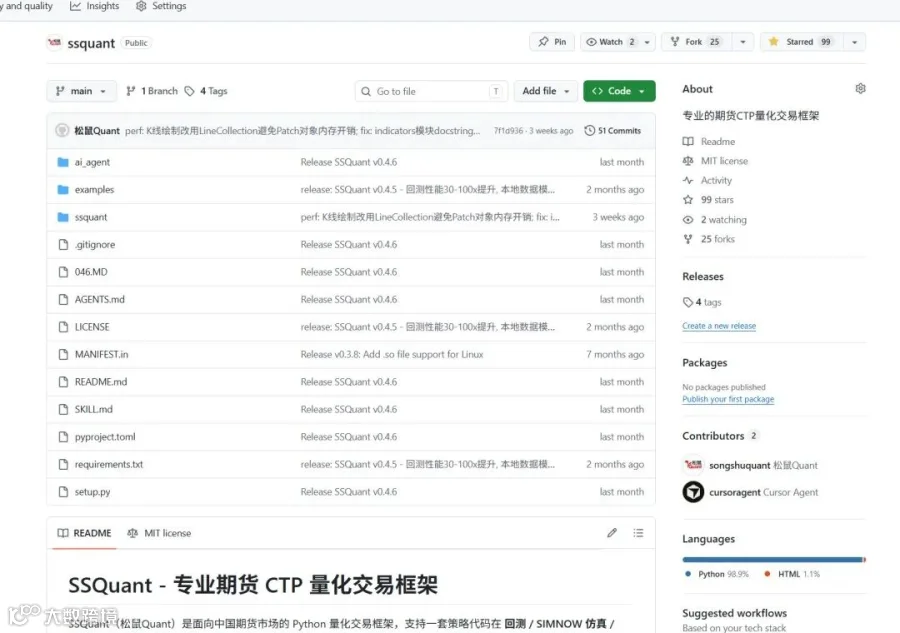Open the MANIFEST.in file
This screenshot has width=900, height=633.
101,355
